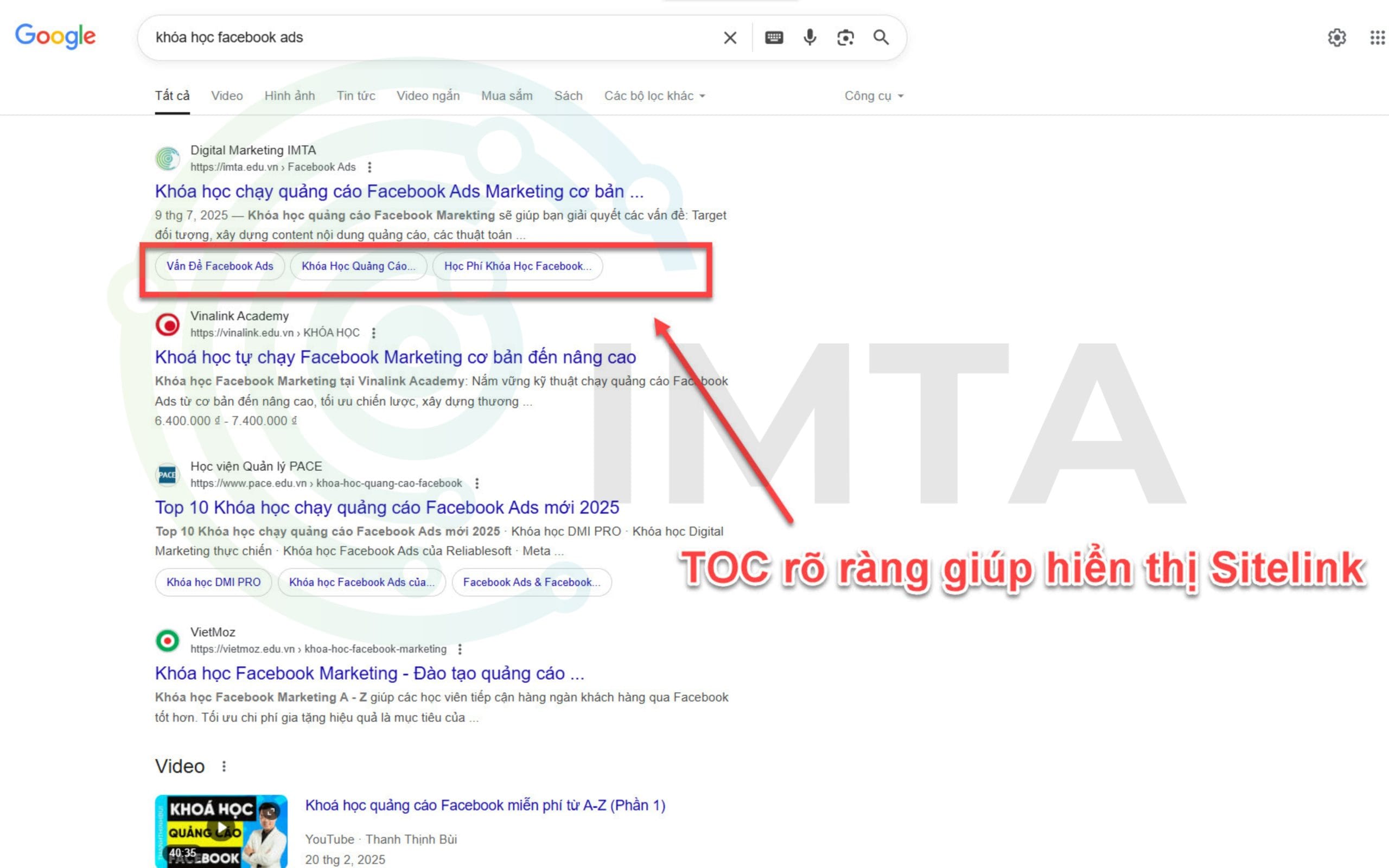Open the three-dot menu on the Vinalink result

(x=374, y=333)
